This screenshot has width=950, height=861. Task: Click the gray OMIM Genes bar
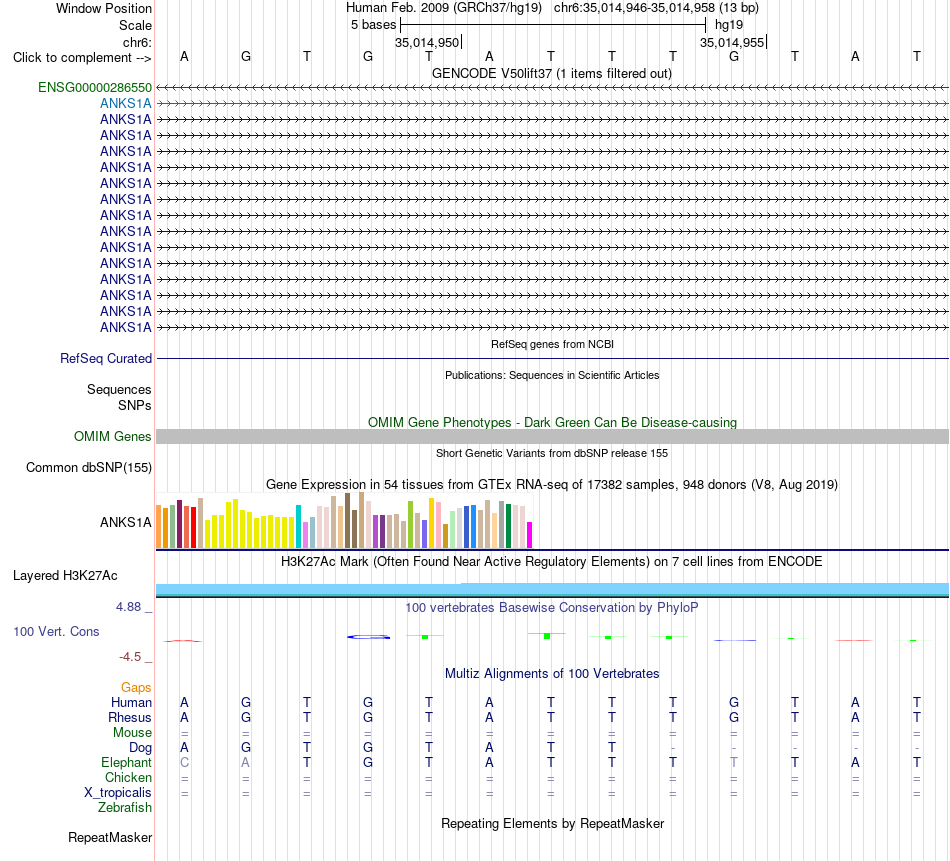click(x=552, y=436)
